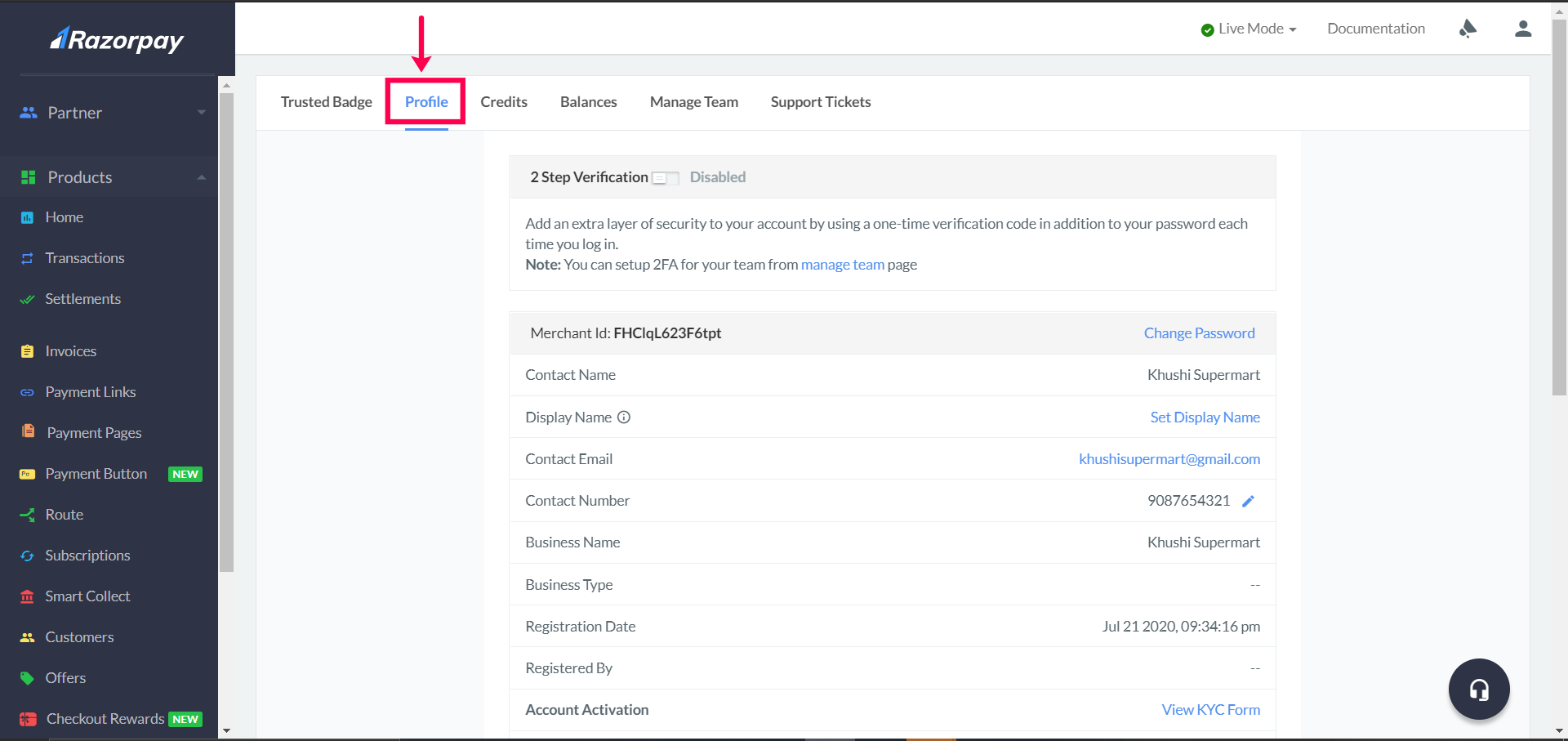Enable the 2 Step Verification toggle
This screenshot has width=1568, height=741.
(x=665, y=178)
